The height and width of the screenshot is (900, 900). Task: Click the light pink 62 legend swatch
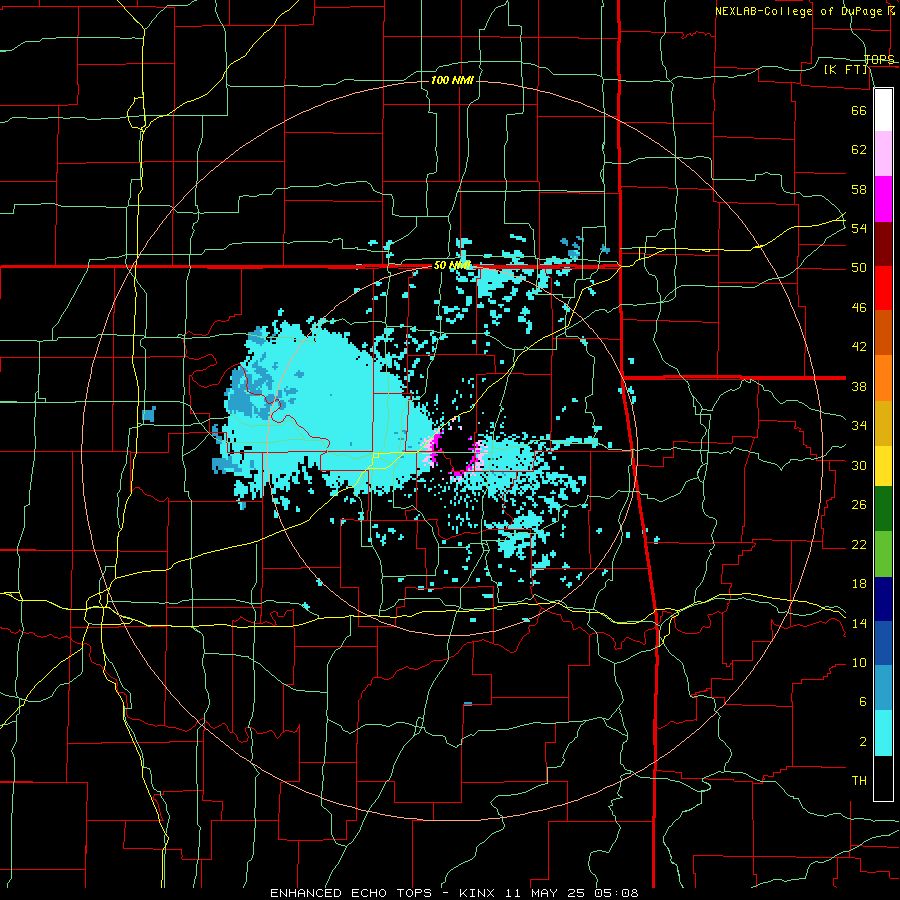coord(883,153)
